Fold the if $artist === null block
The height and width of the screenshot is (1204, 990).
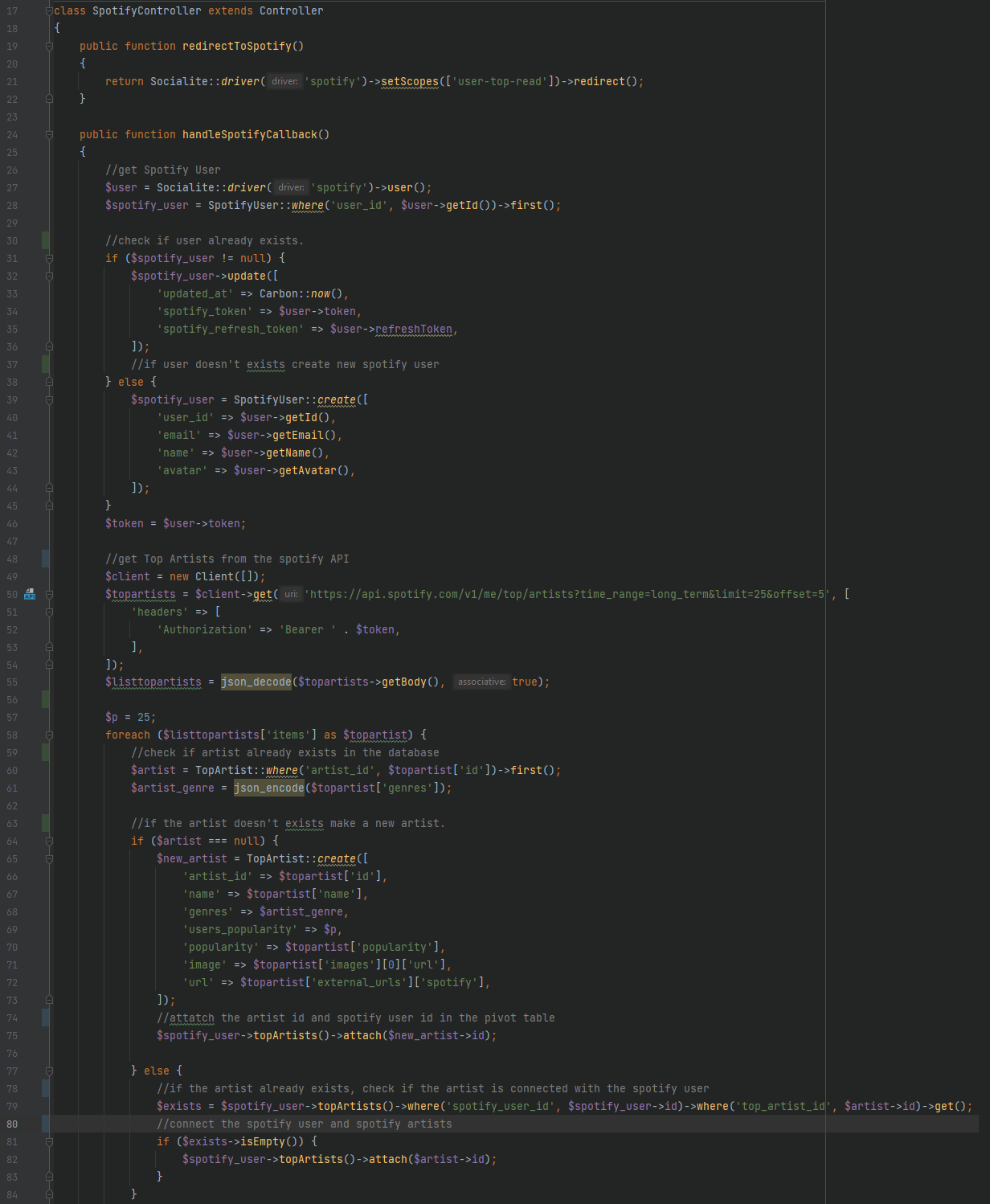coord(49,842)
